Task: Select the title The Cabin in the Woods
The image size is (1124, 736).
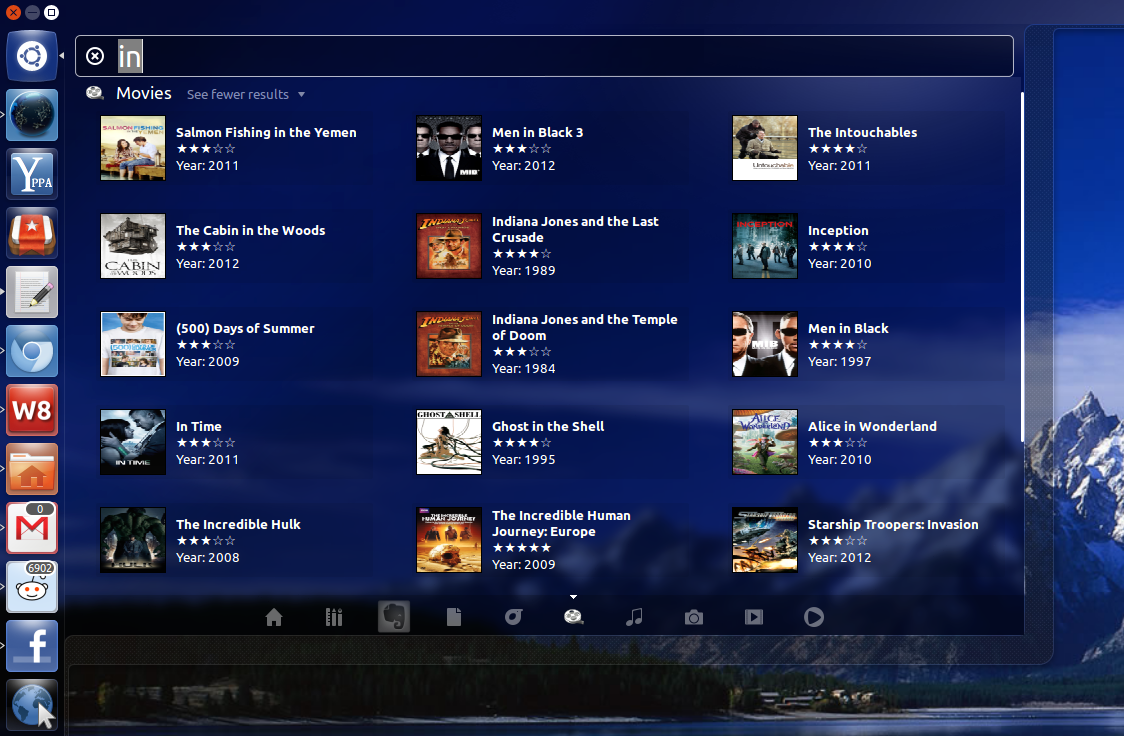Action: (x=250, y=231)
